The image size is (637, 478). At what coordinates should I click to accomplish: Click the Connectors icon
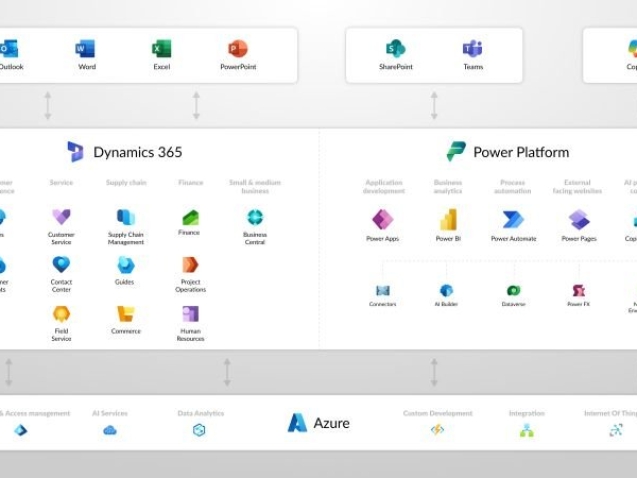383,290
